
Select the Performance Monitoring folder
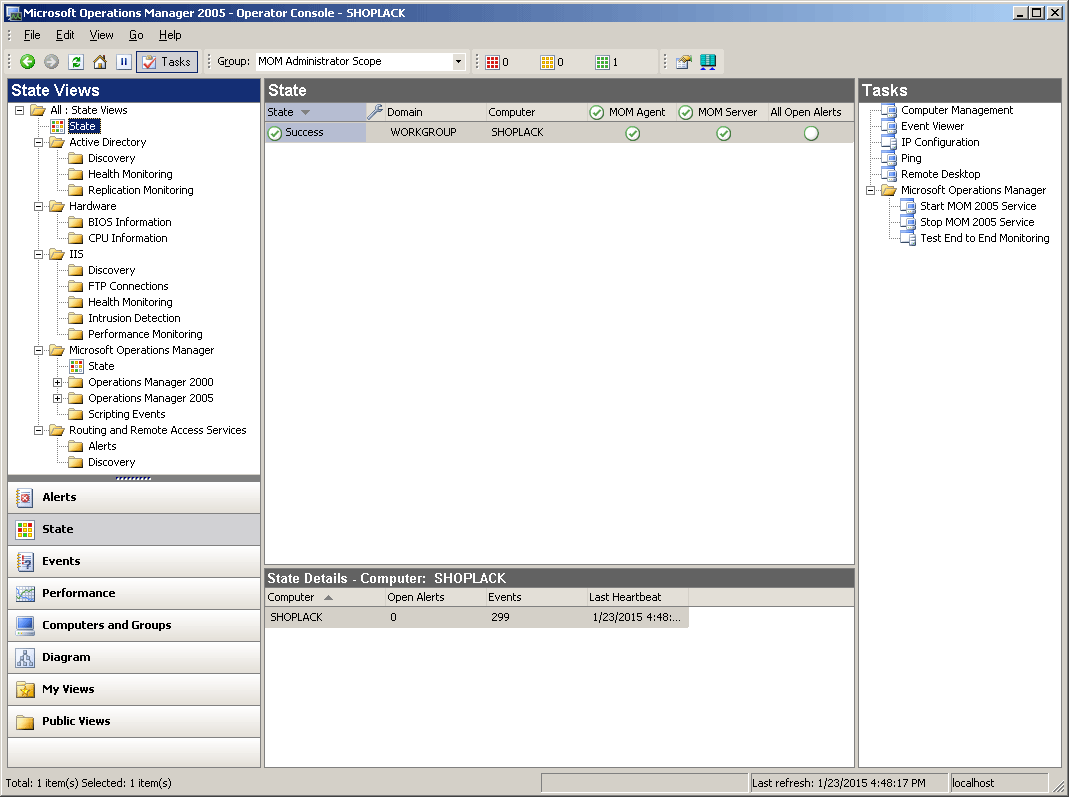coord(145,334)
